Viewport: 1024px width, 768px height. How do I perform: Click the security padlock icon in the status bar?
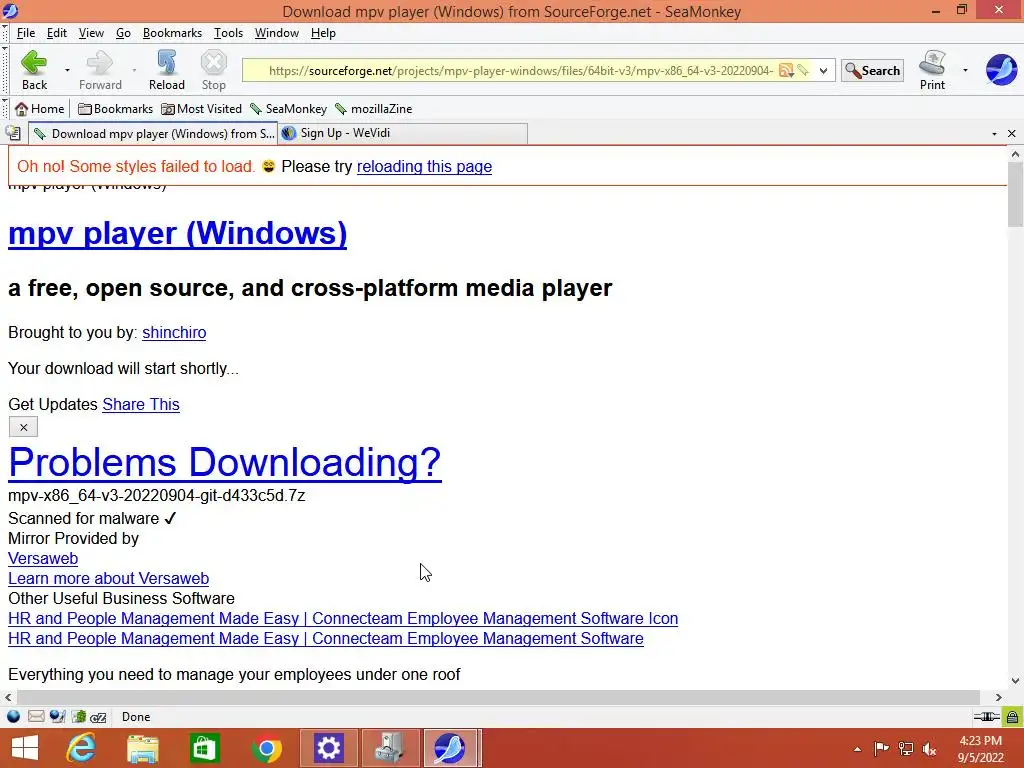click(1012, 717)
